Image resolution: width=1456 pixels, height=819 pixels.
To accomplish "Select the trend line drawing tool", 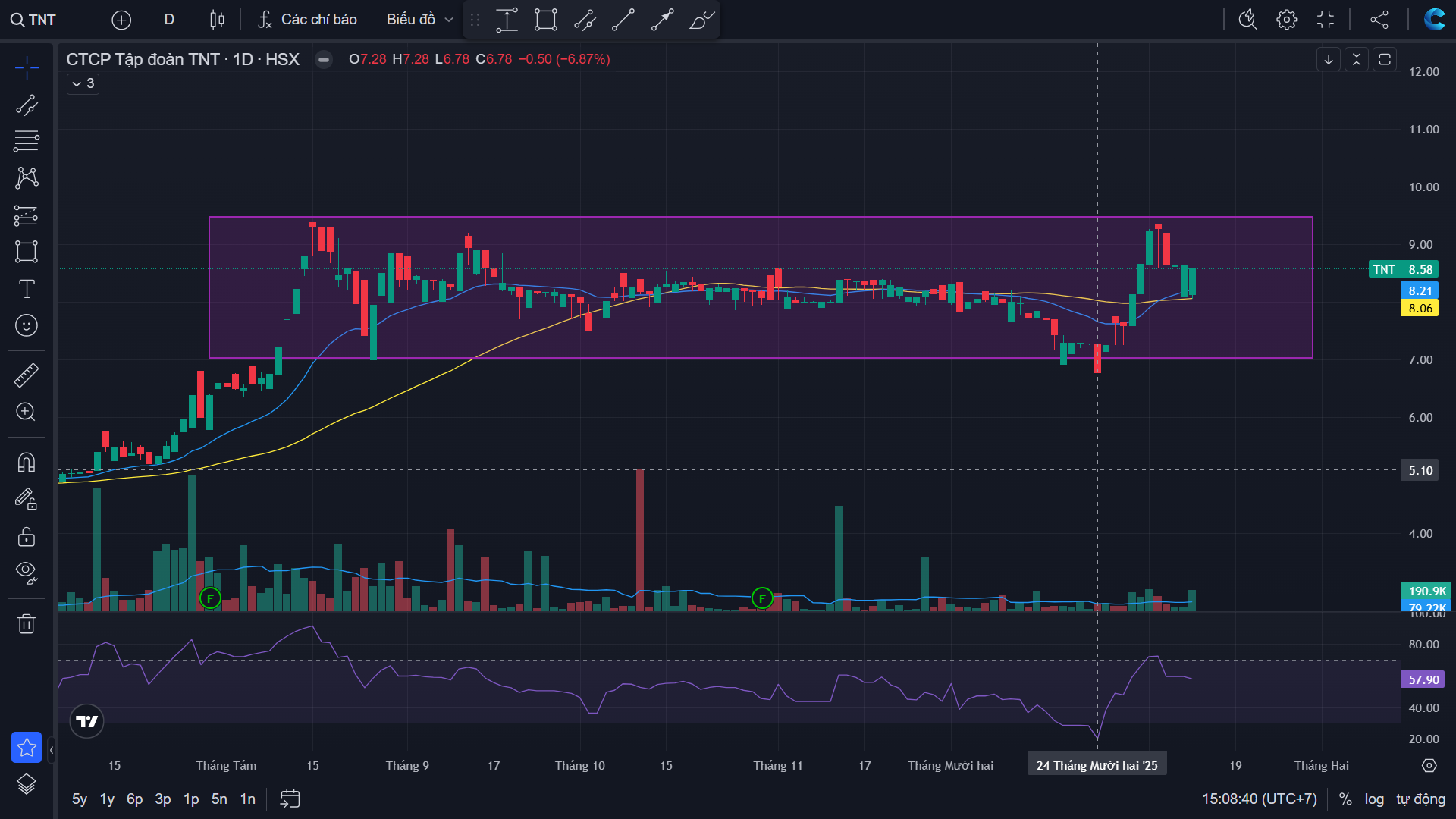I will [27, 105].
